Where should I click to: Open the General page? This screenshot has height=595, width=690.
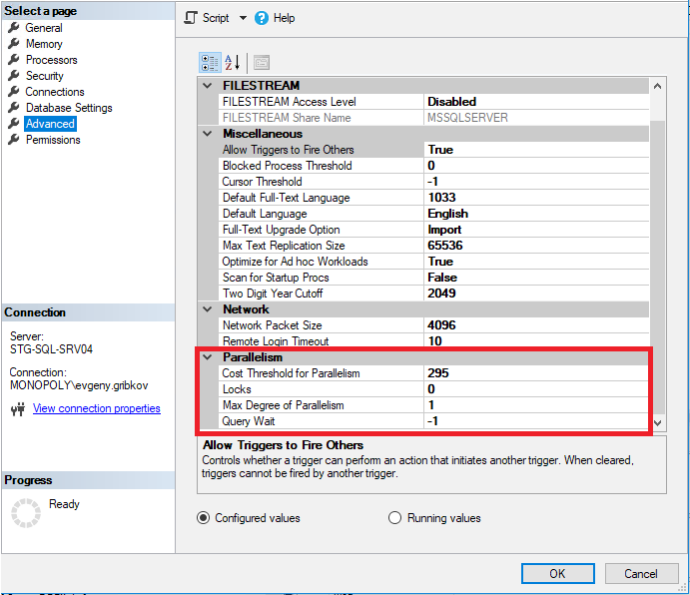pyautogui.click(x=44, y=28)
